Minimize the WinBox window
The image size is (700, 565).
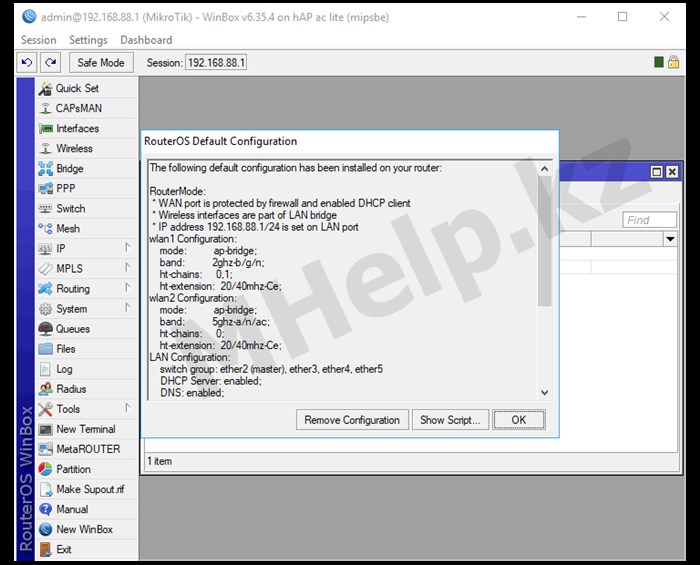(581, 17)
